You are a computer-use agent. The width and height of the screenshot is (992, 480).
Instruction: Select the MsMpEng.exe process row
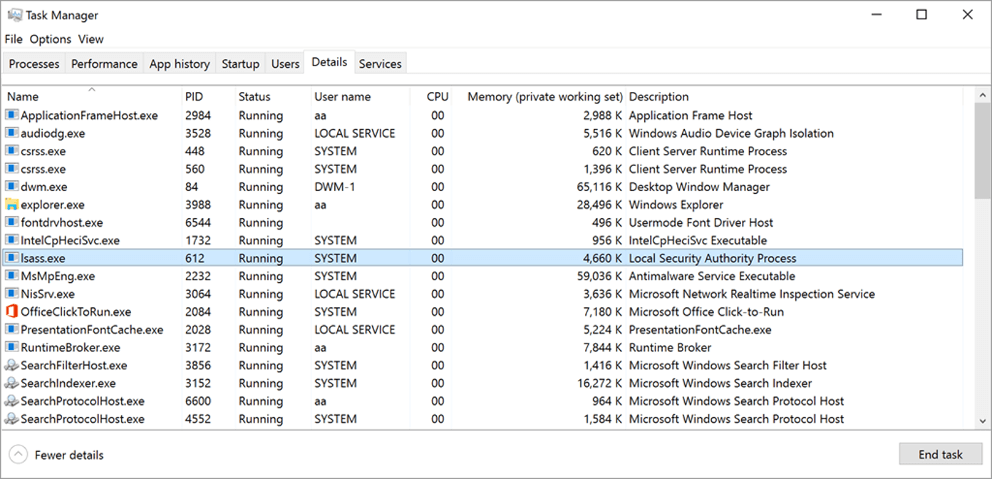[483, 276]
